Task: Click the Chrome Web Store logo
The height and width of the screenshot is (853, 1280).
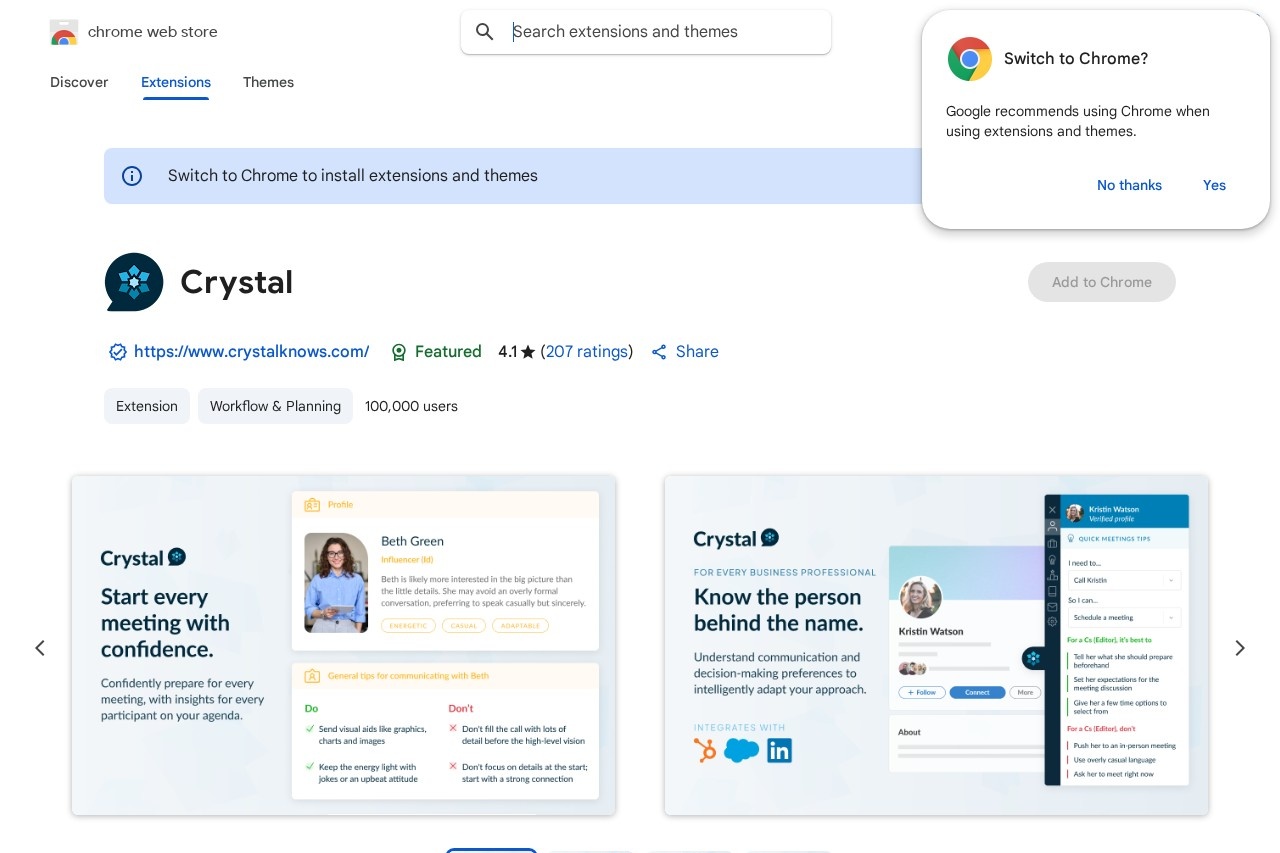Action: pos(64,32)
